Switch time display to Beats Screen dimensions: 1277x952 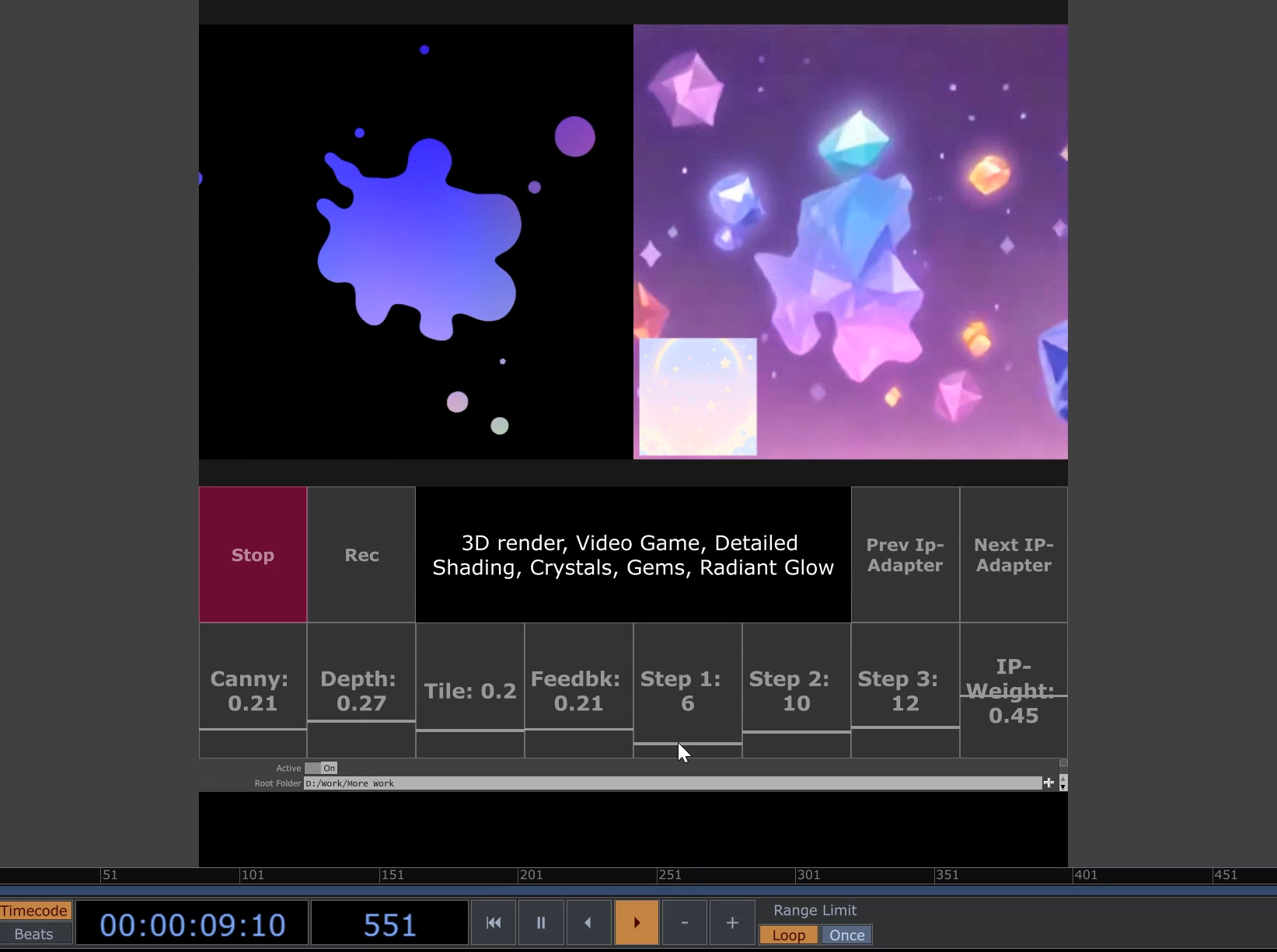pyautogui.click(x=35, y=934)
